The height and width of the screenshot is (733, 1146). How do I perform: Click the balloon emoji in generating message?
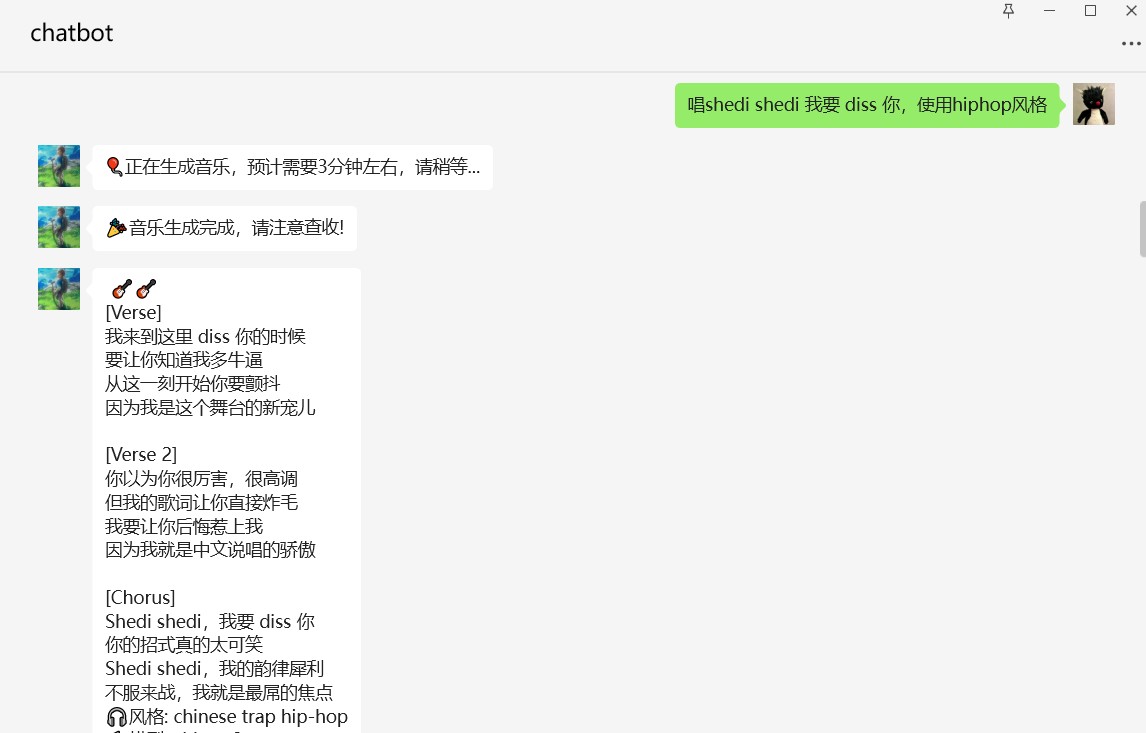114,167
